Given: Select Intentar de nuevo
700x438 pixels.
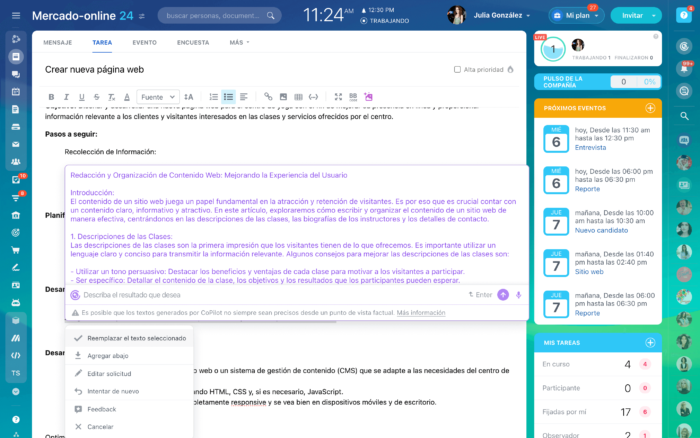Looking at the screenshot, I should (129, 391).
